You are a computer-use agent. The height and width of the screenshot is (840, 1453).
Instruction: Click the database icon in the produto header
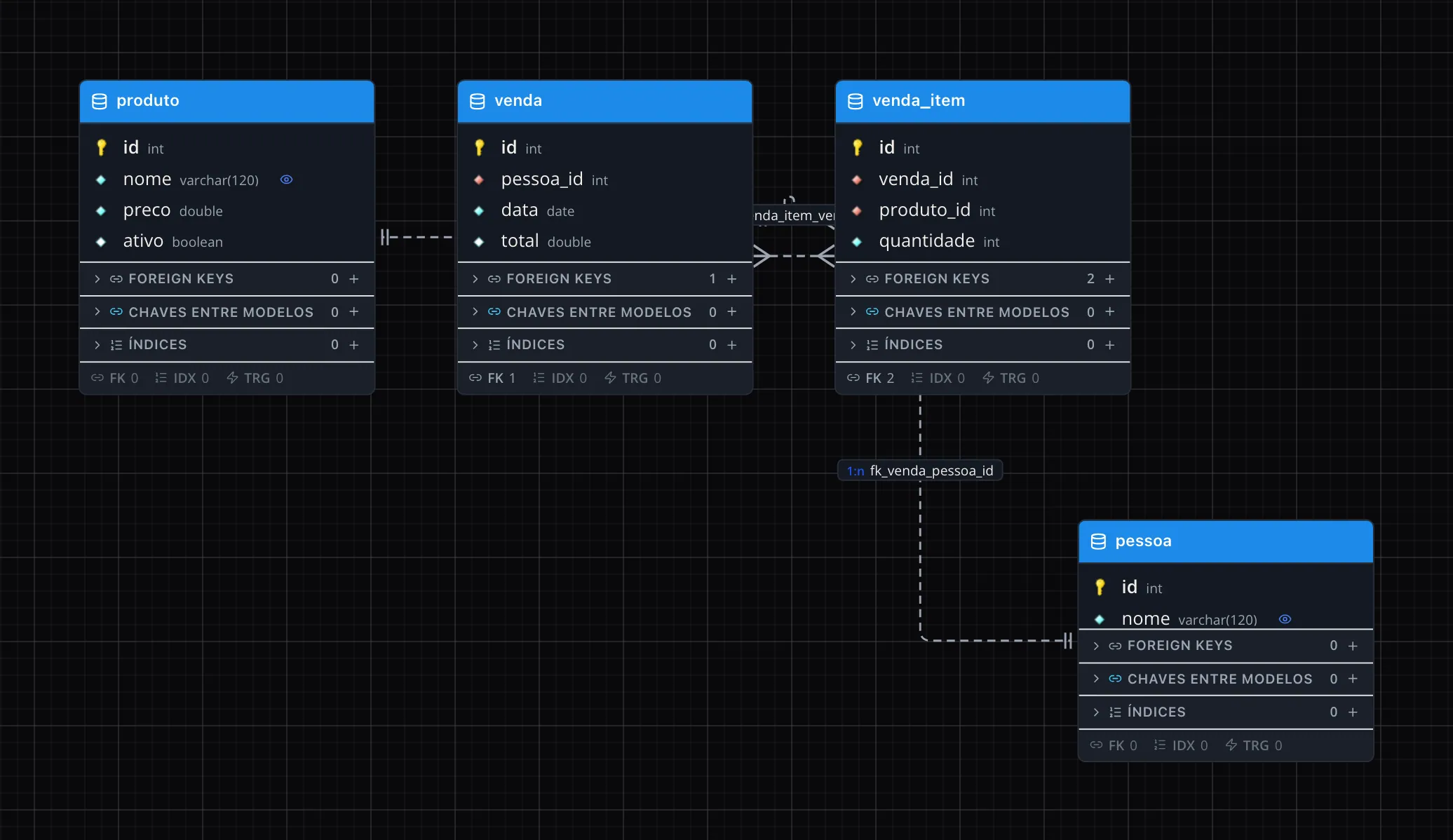click(100, 101)
